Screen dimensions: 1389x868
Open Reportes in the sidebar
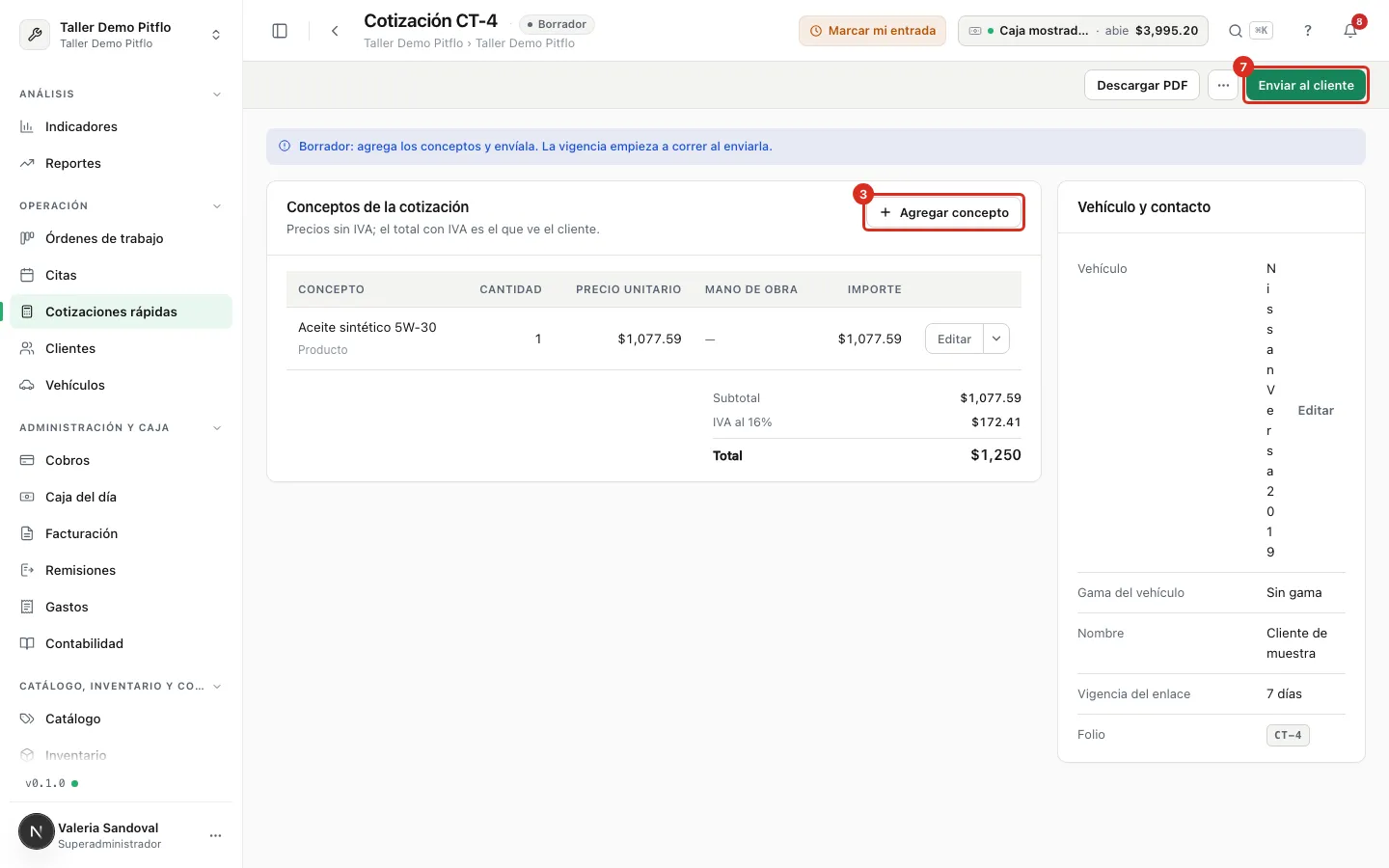pos(121,163)
